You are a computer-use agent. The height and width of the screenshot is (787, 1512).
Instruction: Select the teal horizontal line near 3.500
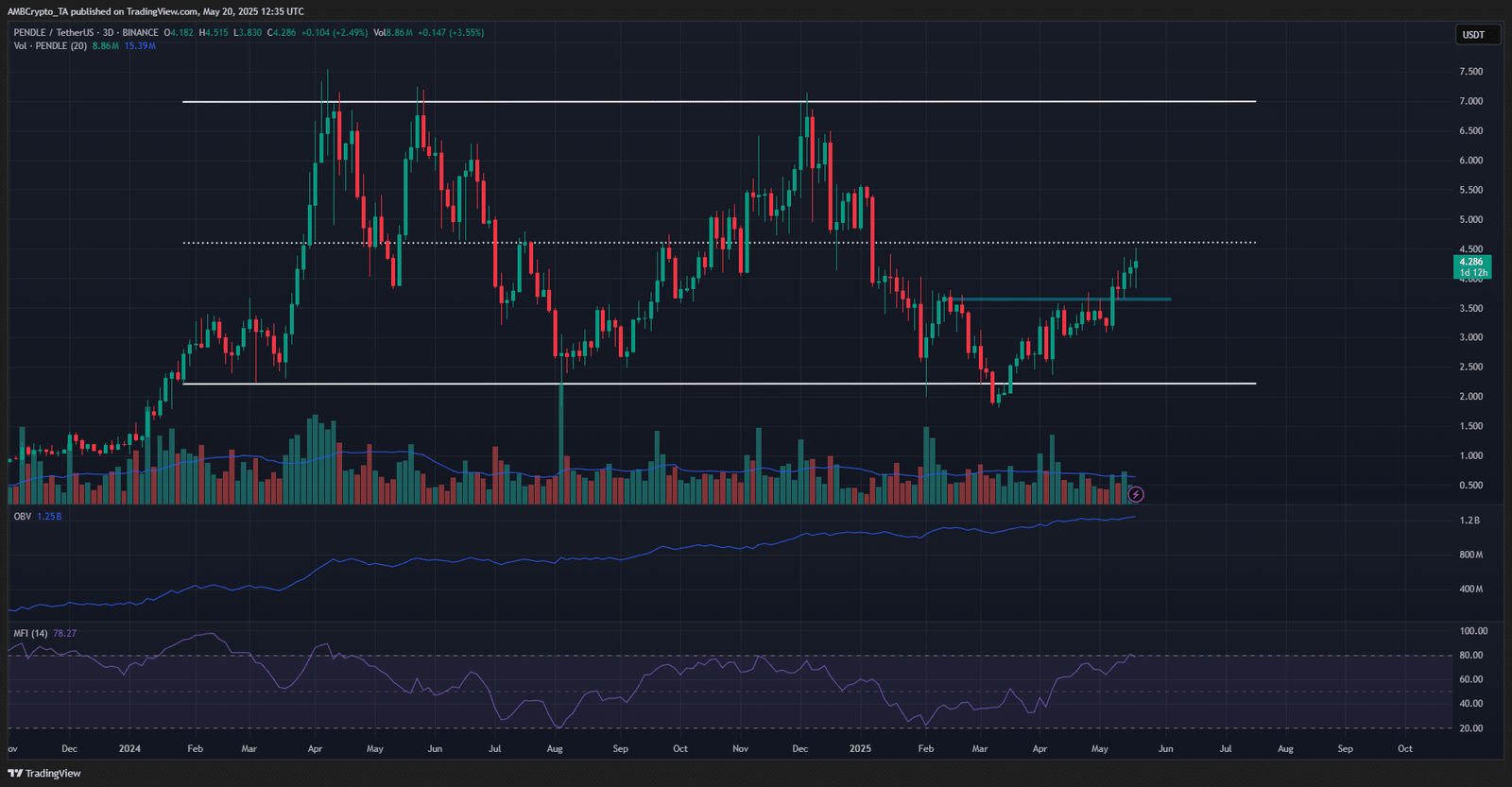[1058, 299]
